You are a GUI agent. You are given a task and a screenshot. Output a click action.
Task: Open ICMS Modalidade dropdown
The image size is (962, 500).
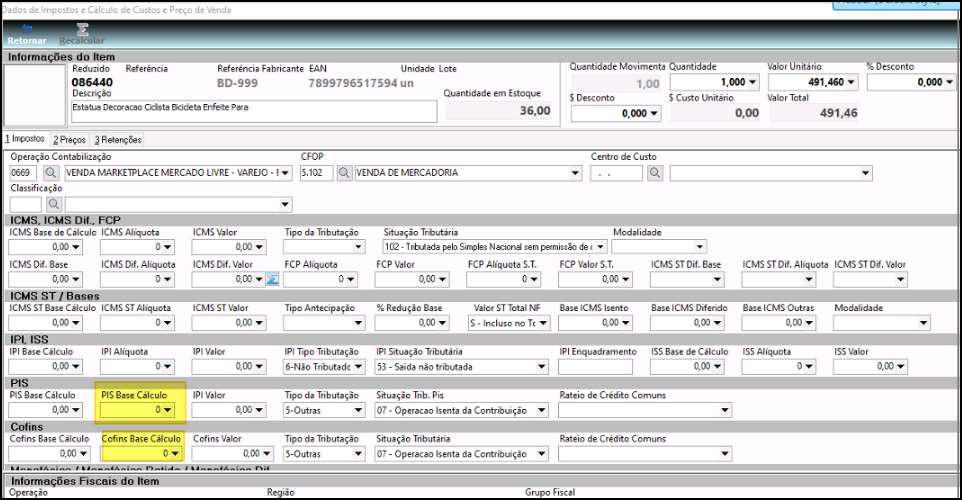(x=699, y=247)
